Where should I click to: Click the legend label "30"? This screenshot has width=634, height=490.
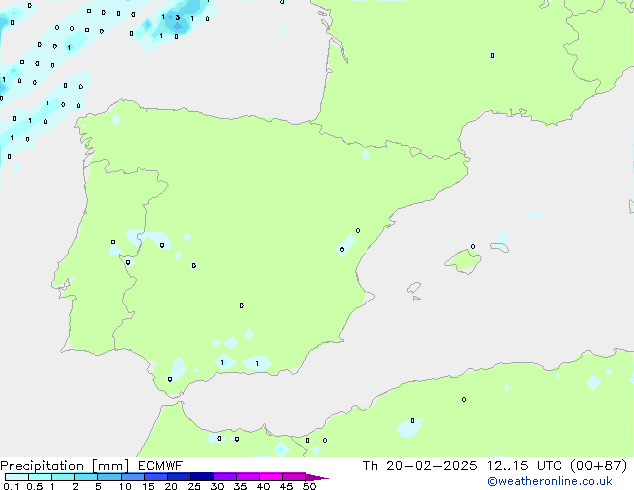coord(217,486)
